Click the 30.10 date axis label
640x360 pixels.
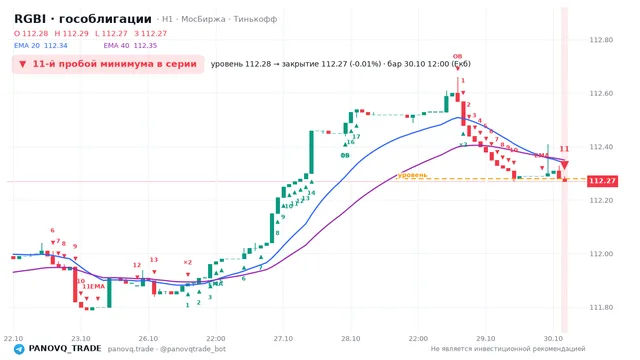click(x=553, y=338)
